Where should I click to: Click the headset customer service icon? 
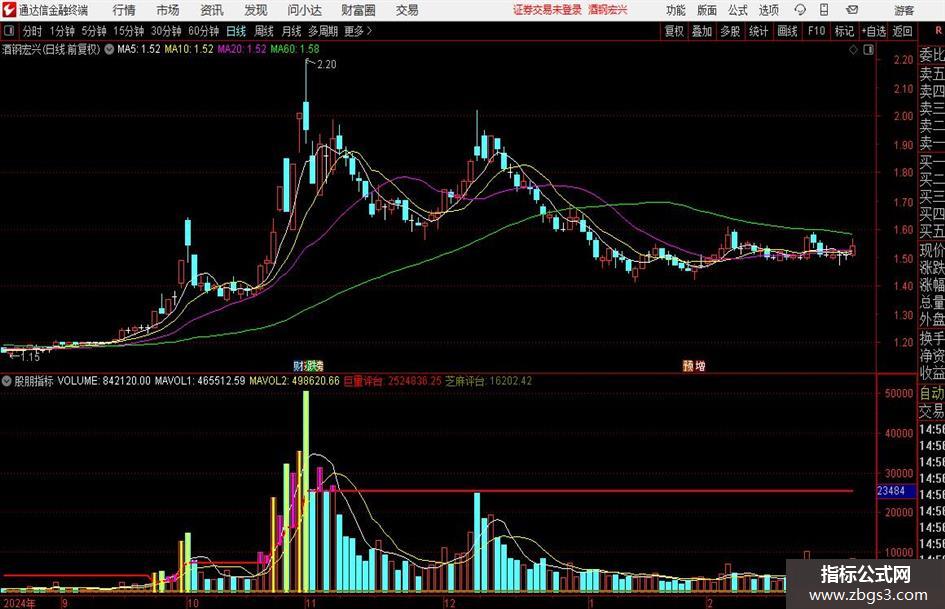click(800, 10)
